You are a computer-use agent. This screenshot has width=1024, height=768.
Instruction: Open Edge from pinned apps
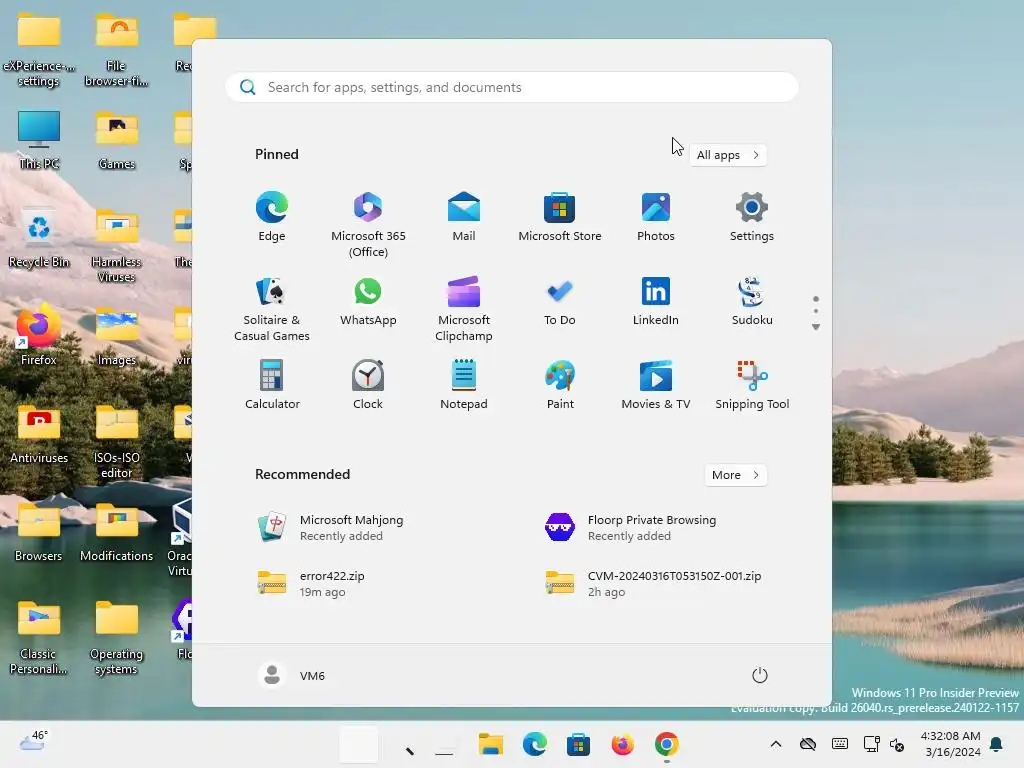(x=272, y=216)
